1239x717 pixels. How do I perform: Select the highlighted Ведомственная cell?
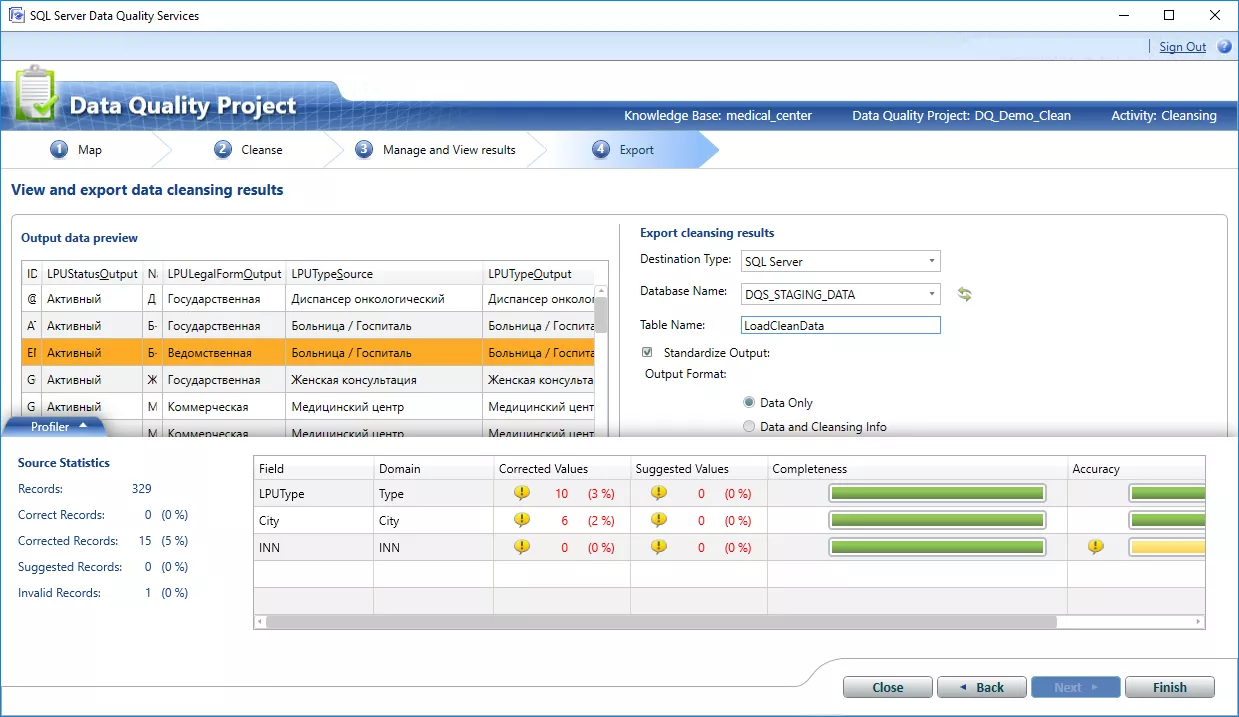point(225,352)
